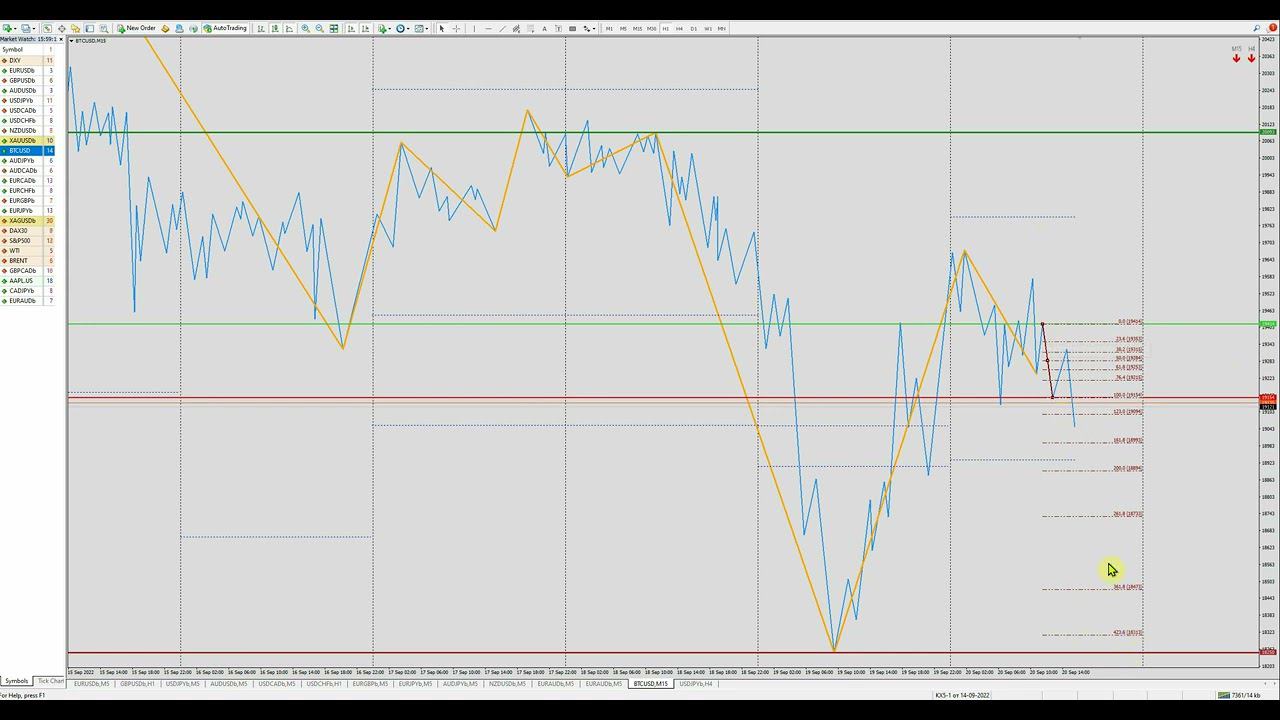Open the Strategy Tester icon
Screen dimensions: 1280x720
click(104, 28)
